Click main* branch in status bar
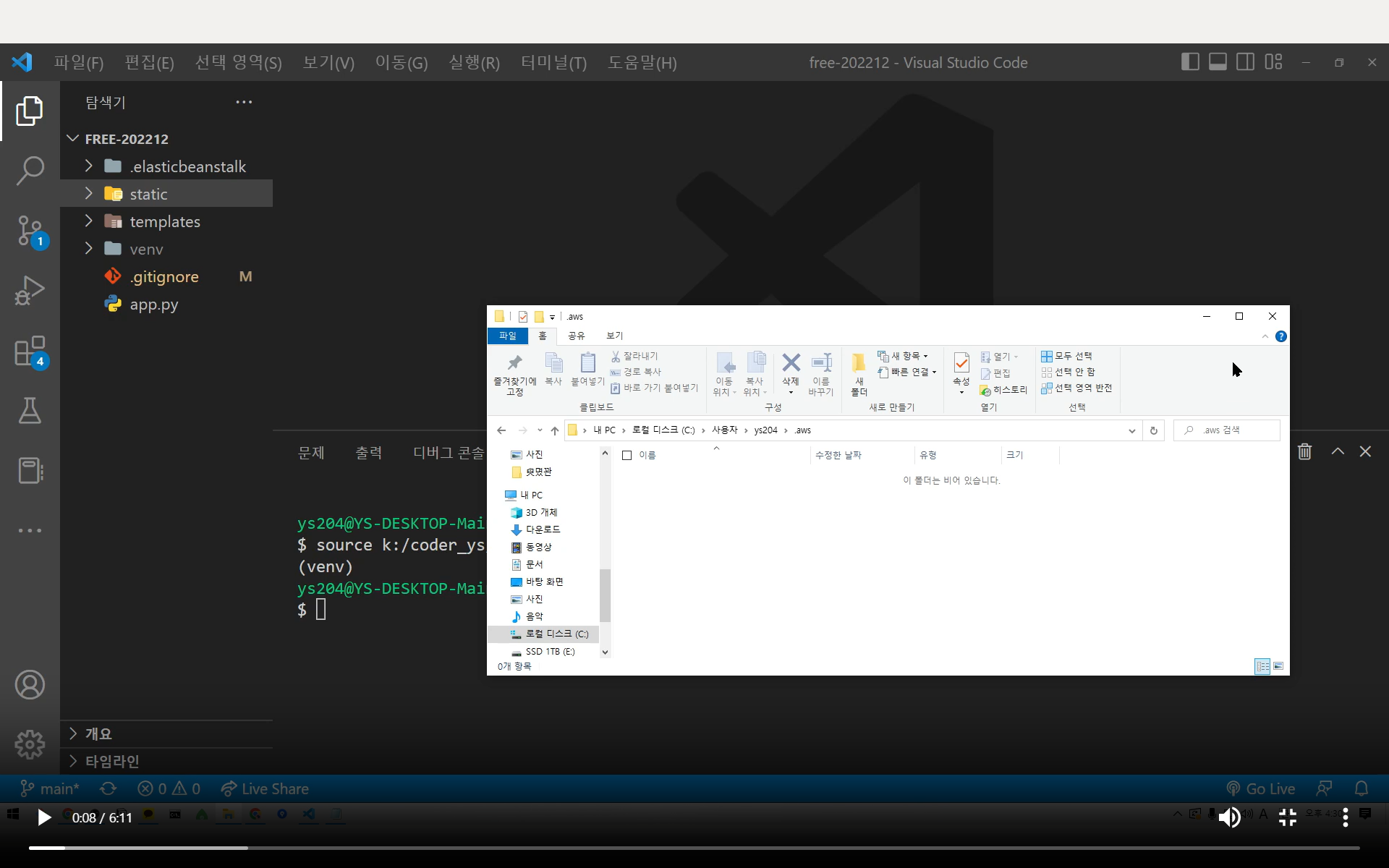The width and height of the screenshot is (1389, 868). tap(50, 788)
